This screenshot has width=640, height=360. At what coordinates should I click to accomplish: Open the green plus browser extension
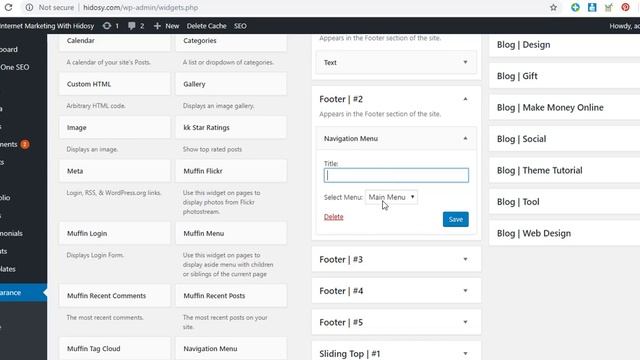coord(575,7)
